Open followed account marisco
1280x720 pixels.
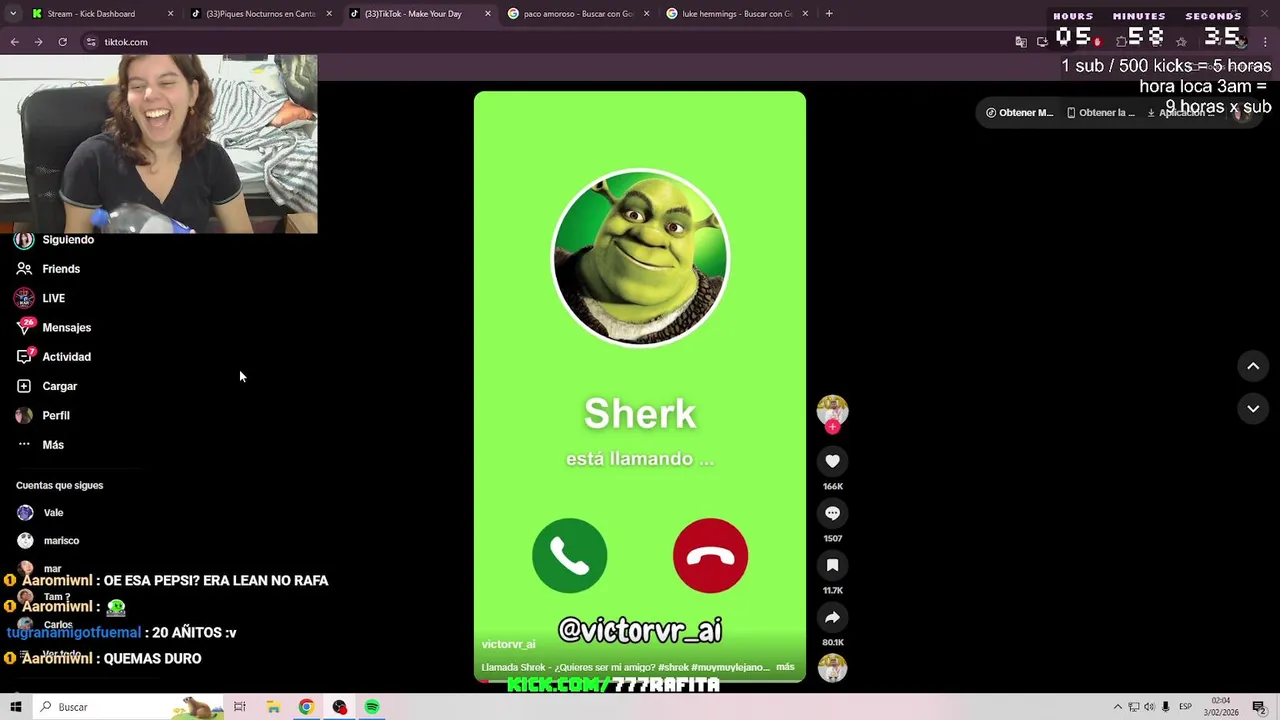coord(48,541)
